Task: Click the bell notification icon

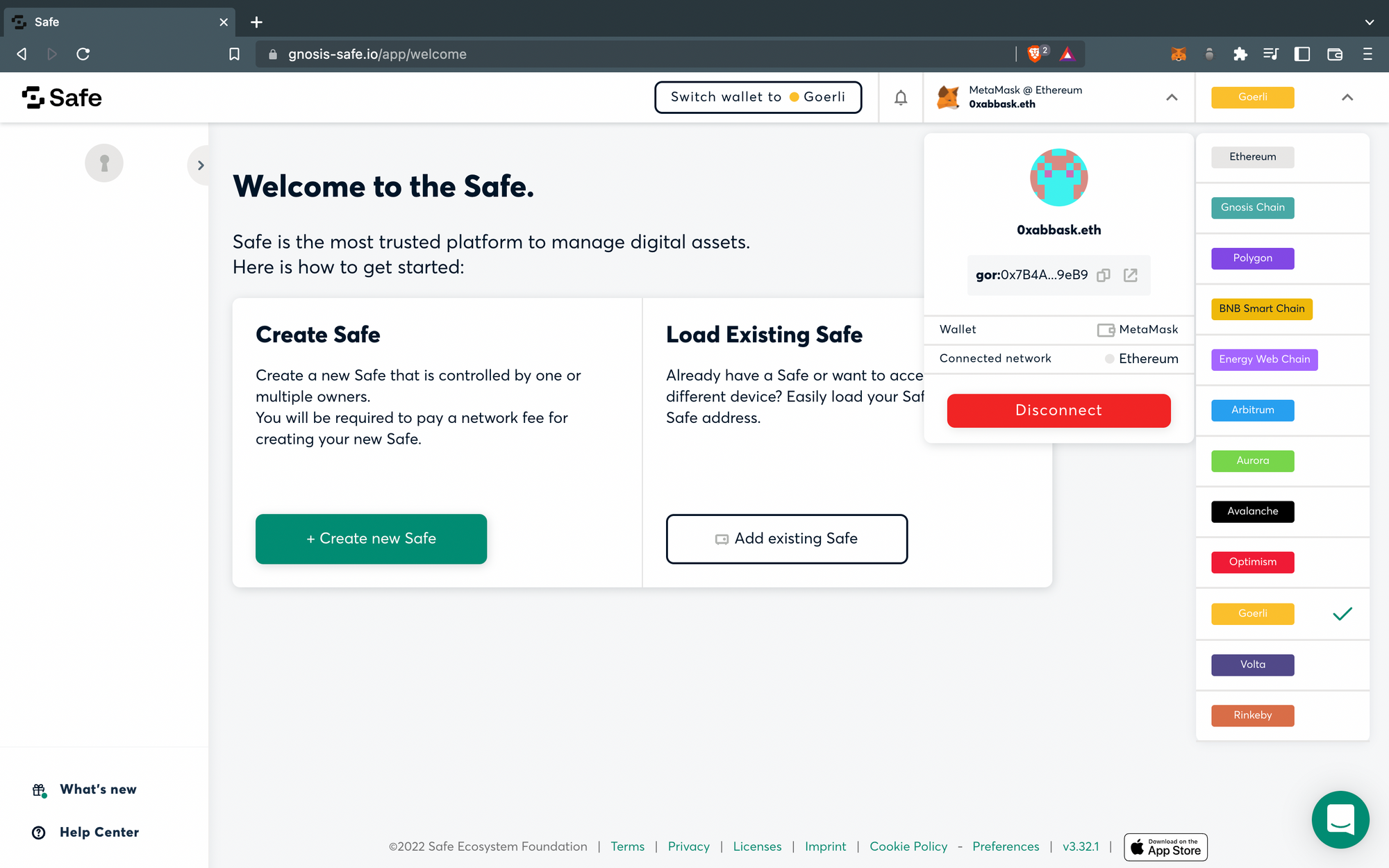Action: click(899, 97)
